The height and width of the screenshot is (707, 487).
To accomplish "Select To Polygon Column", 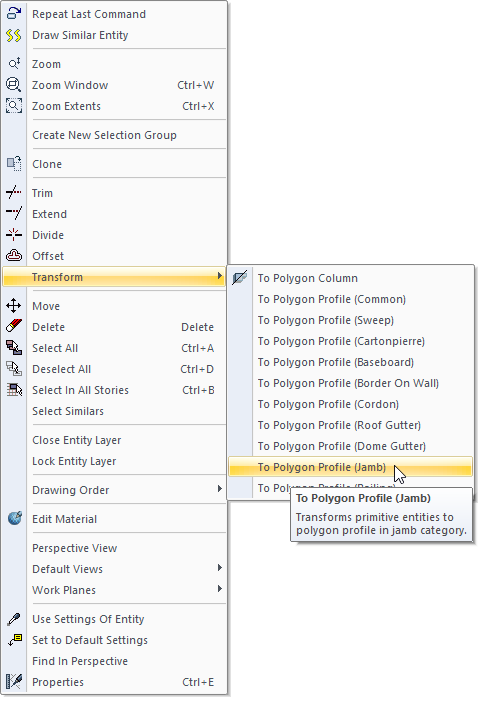I will pyautogui.click(x=350, y=278).
